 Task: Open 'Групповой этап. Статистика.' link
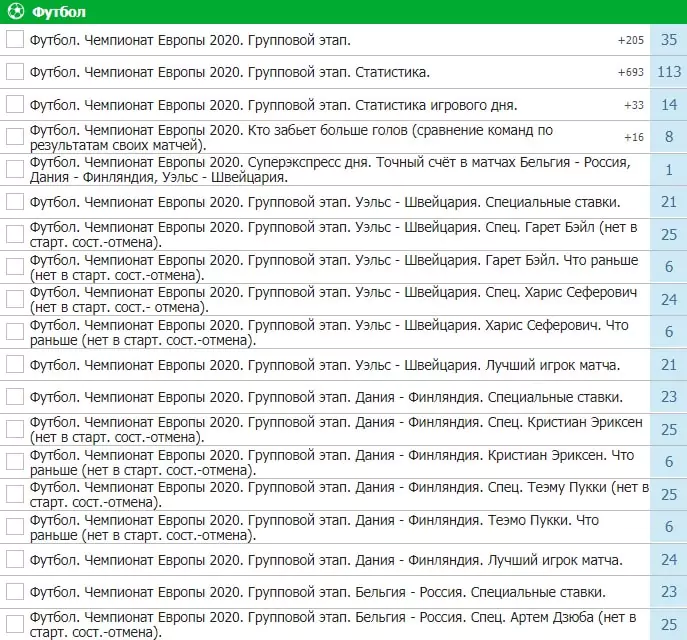230,72
